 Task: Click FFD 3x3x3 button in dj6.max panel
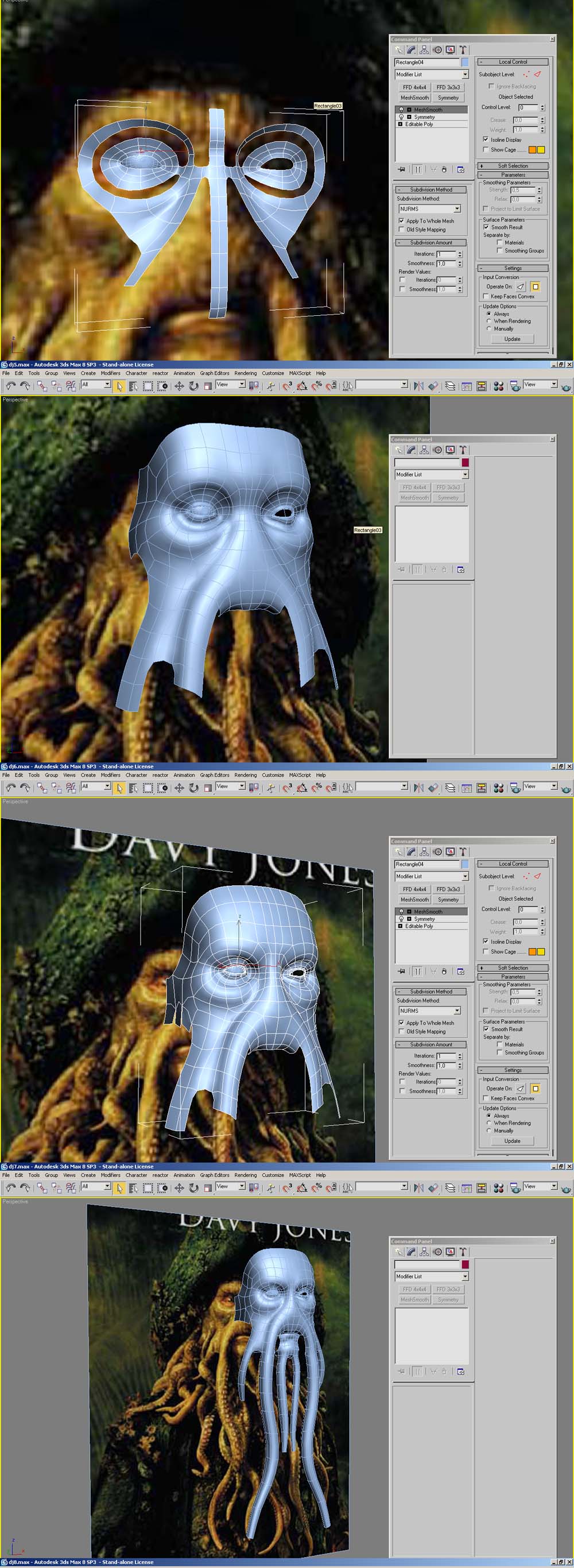448,889
